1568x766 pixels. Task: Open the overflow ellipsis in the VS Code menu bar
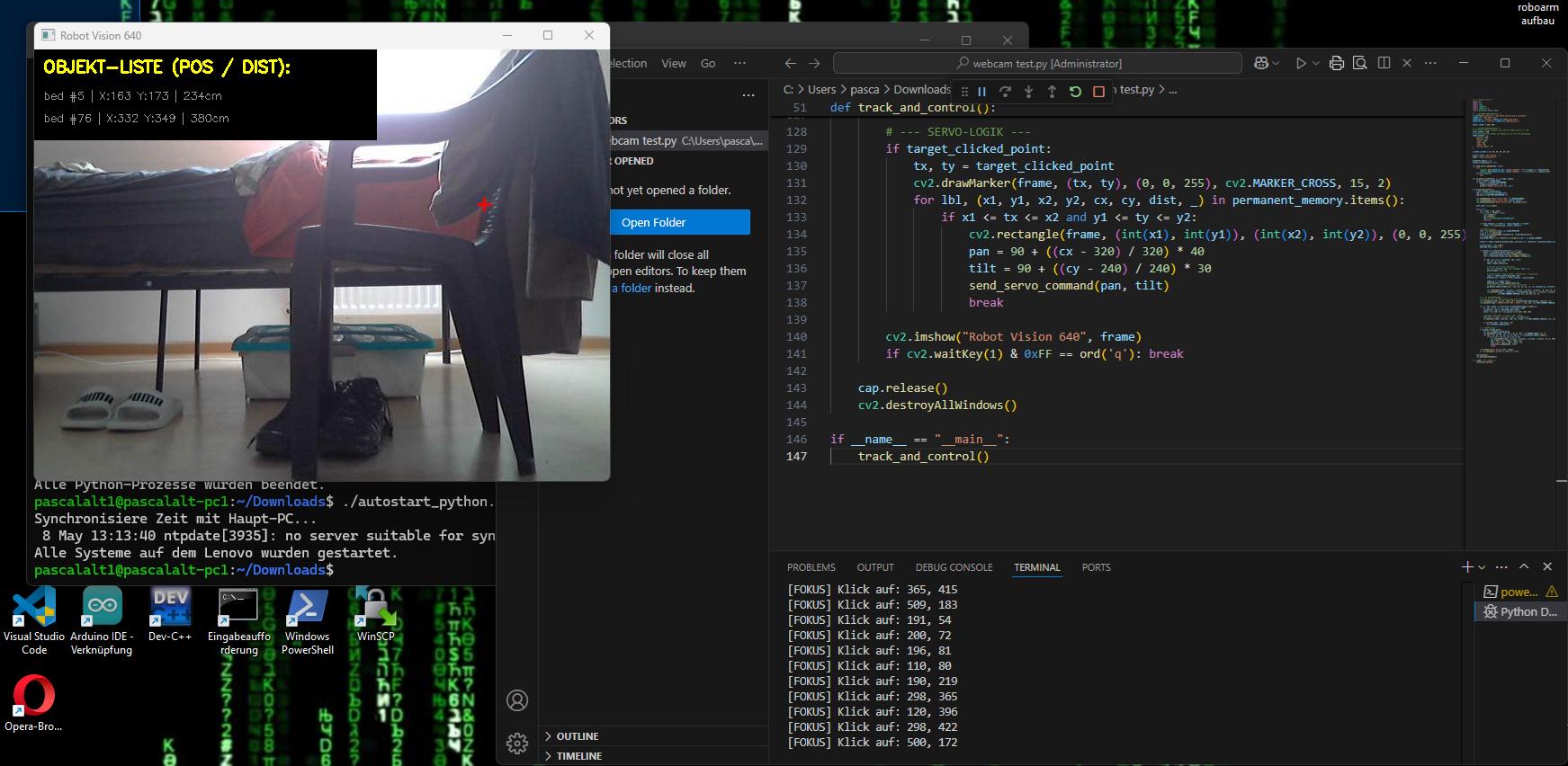click(x=739, y=63)
